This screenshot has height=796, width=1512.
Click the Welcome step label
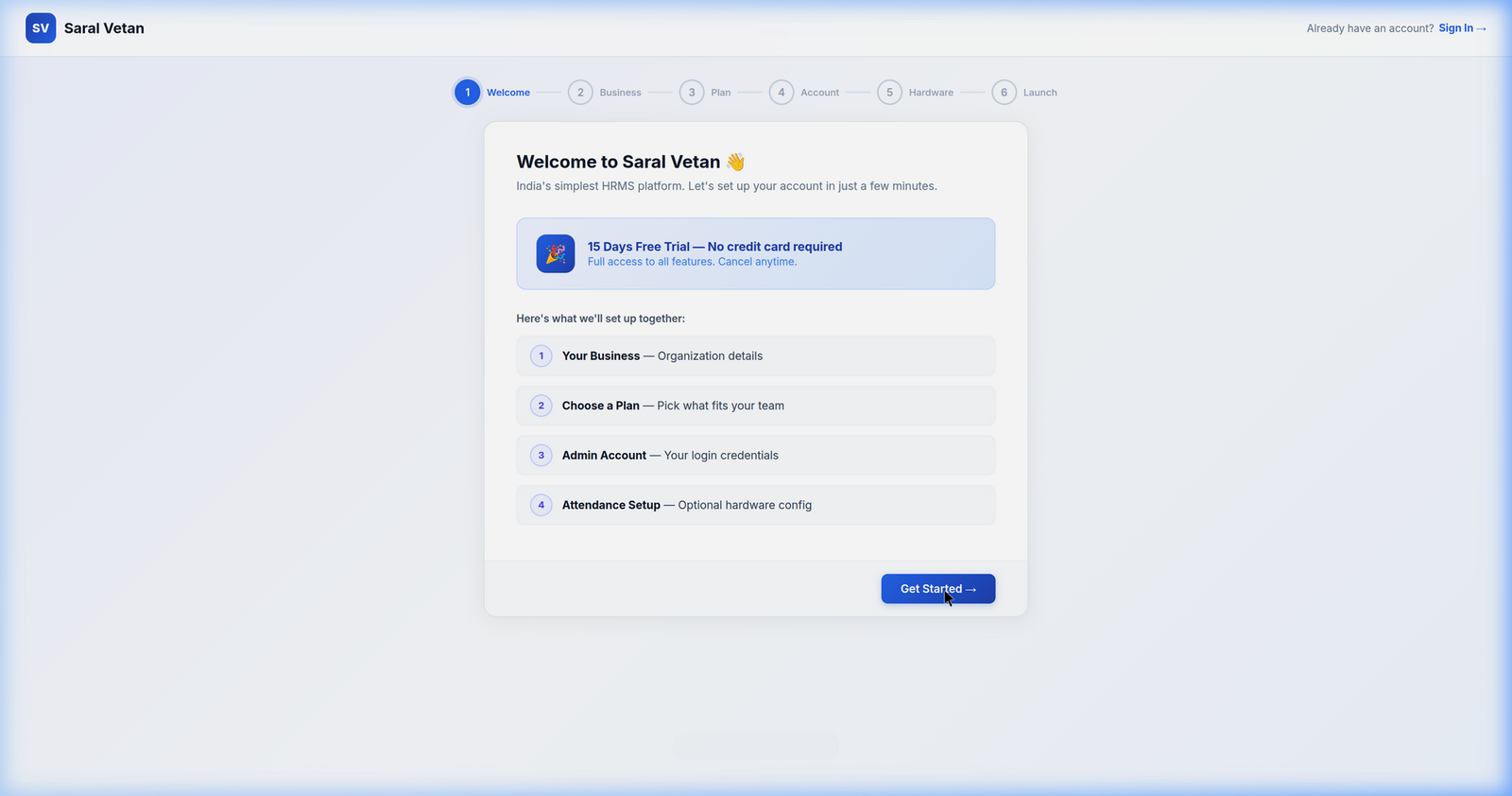[x=508, y=93]
